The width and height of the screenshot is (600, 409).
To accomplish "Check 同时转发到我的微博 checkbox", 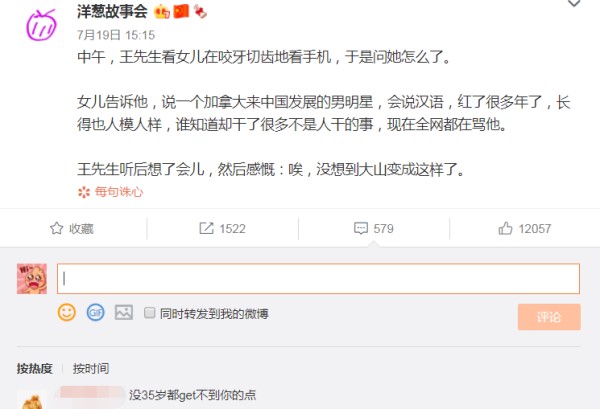I will (150, 313).
